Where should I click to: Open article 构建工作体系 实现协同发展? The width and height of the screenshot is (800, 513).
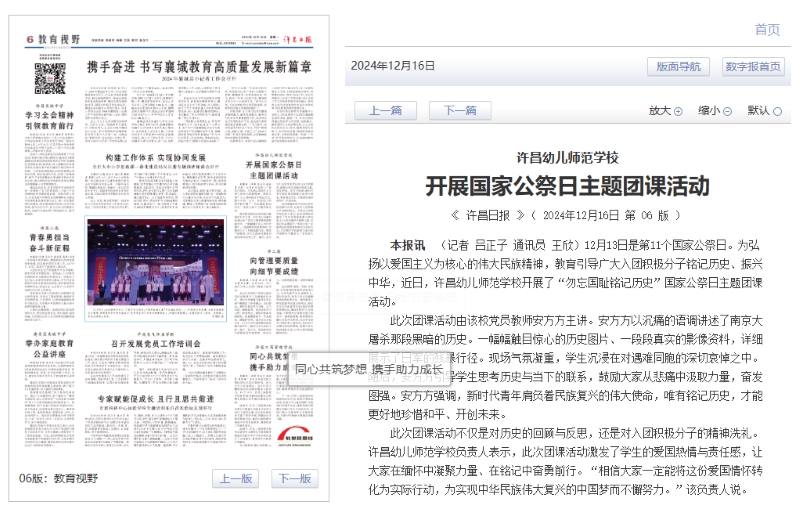pos(155,157)
